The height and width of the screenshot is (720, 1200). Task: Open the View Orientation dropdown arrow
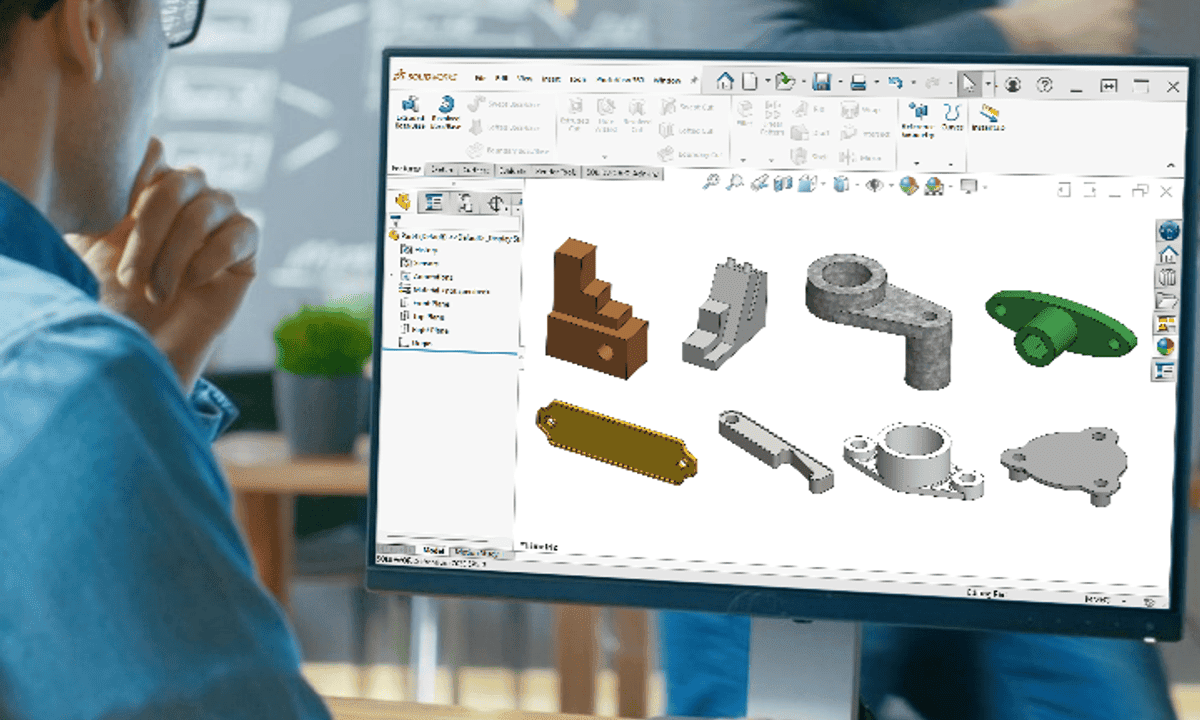[x=821, y=185]
